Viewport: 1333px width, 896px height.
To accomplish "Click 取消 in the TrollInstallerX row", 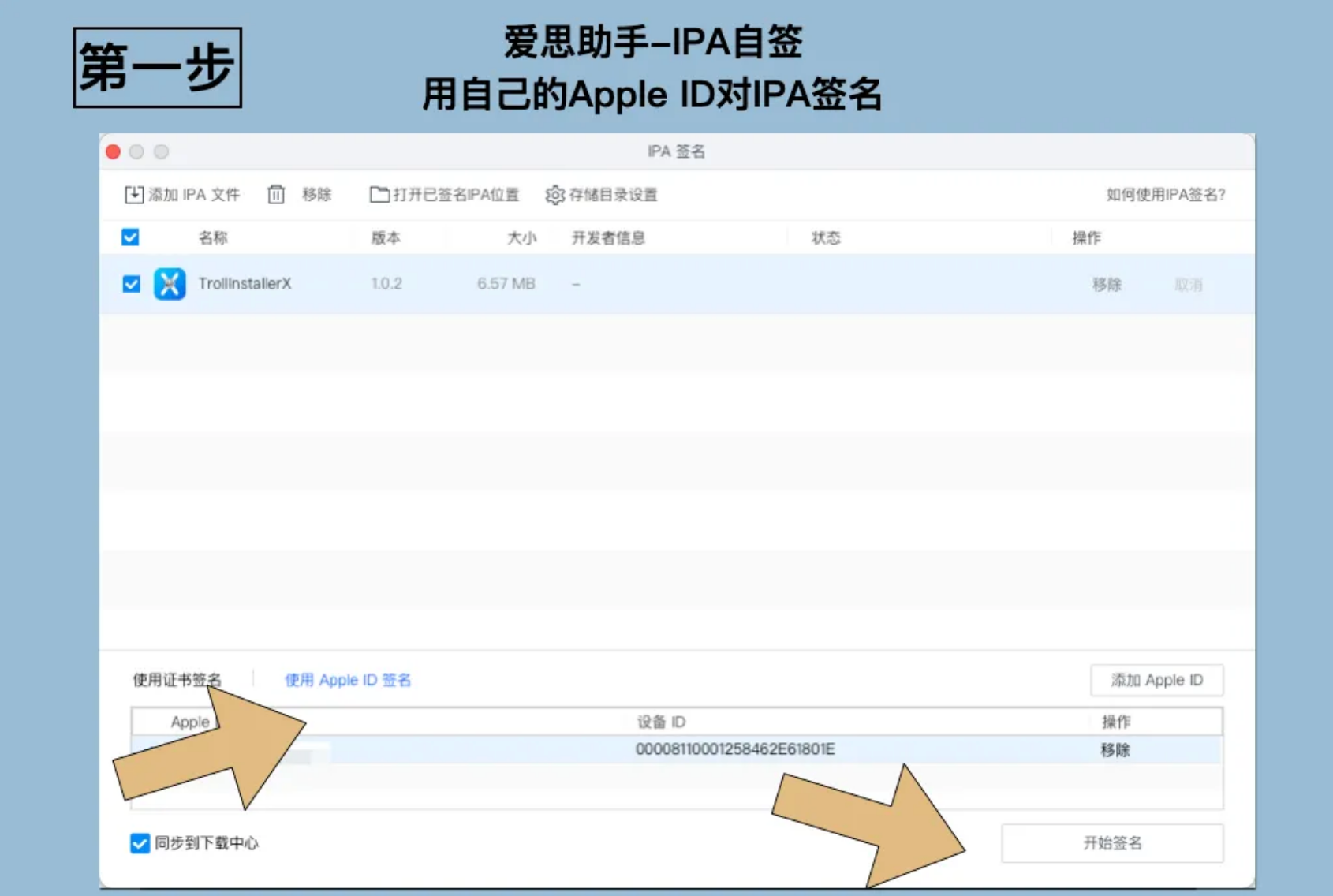I will (1188, 285).
